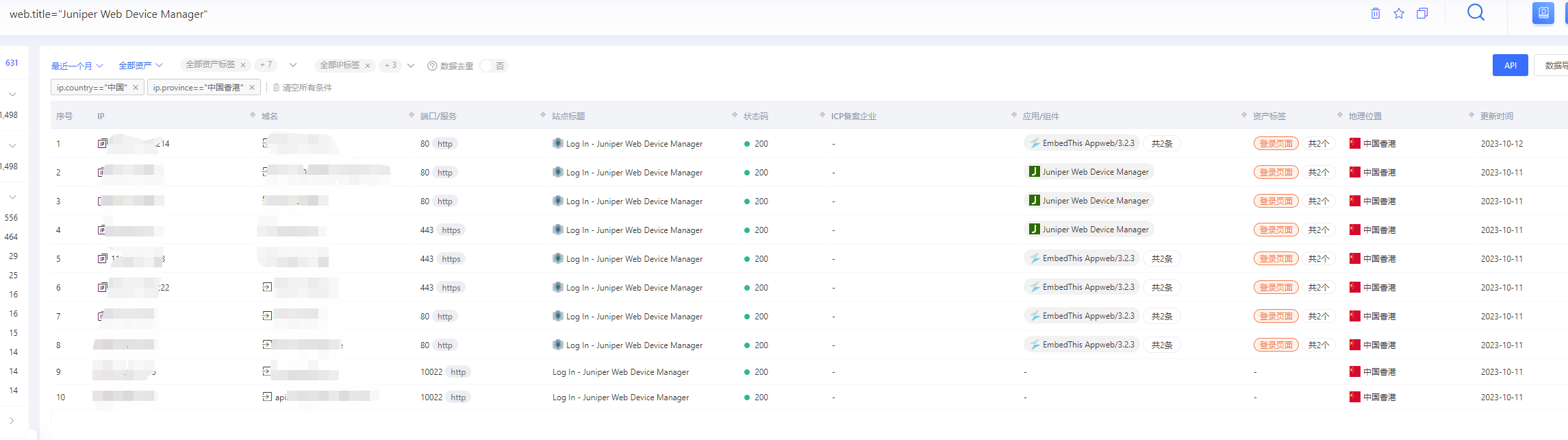
Task: Click the 数据去重 help question icon
Action: coord(432,66)
